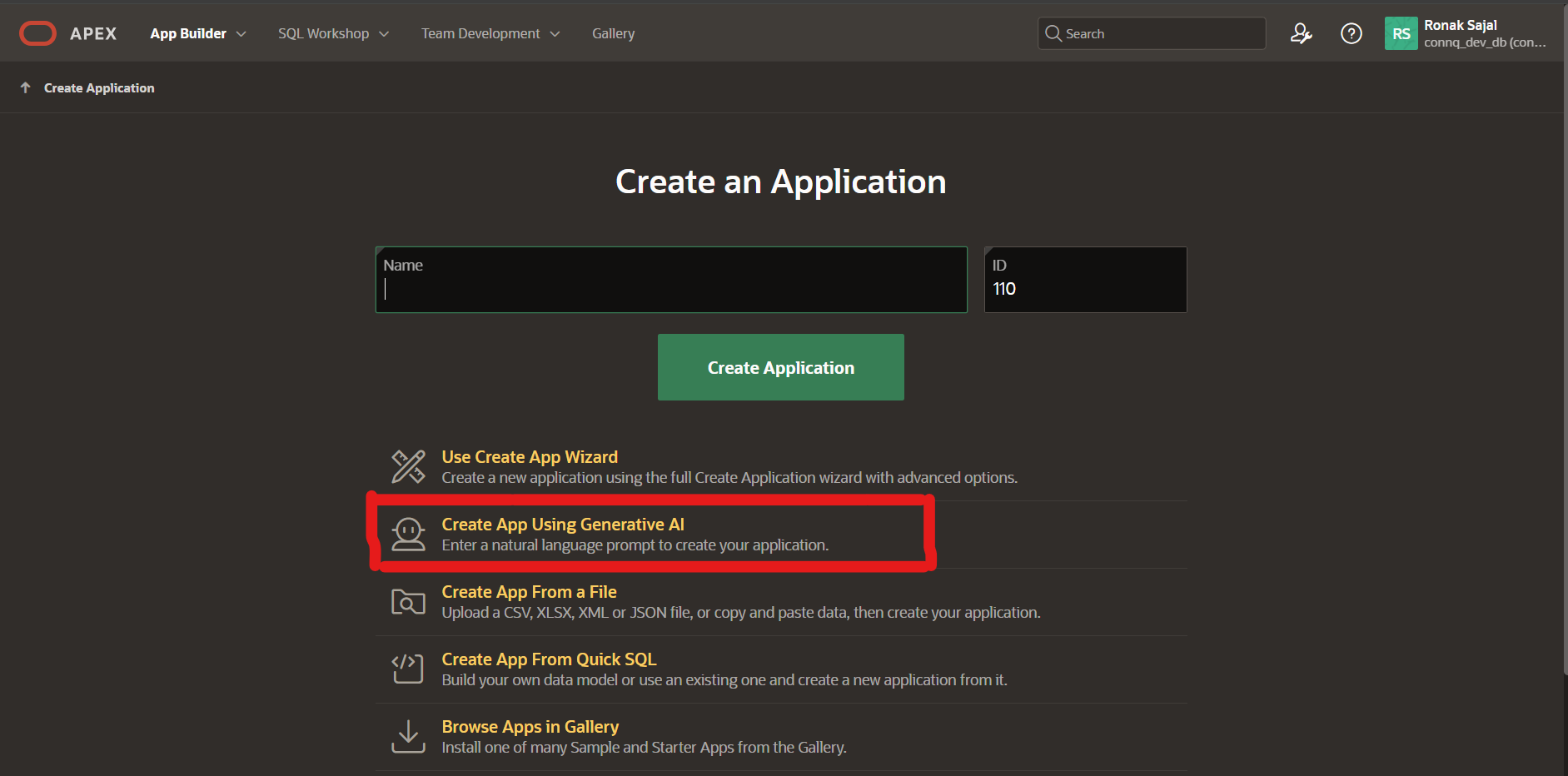Click the Gallery download arrow icon
The height and width of the screenshot is (776, 1568).
[408, 736]
